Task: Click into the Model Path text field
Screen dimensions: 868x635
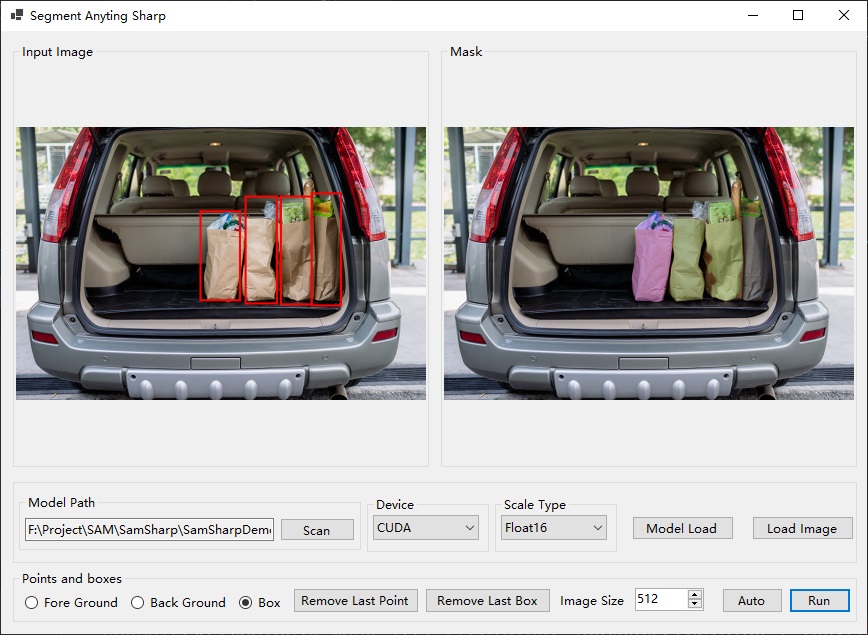Action: [149, 530]
